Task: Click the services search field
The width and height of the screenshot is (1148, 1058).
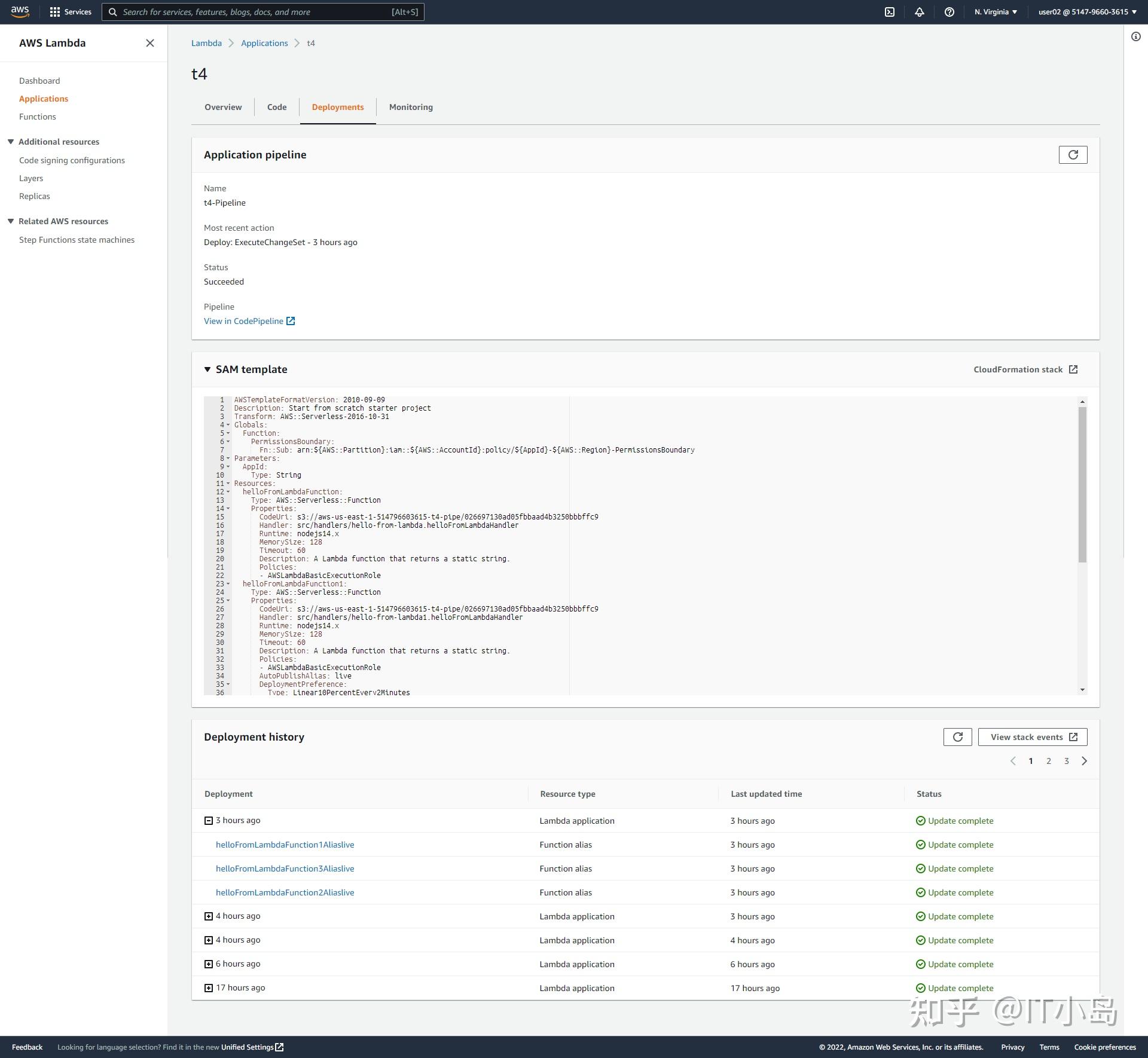Action: pyautogui.click(x=263, y=11)
